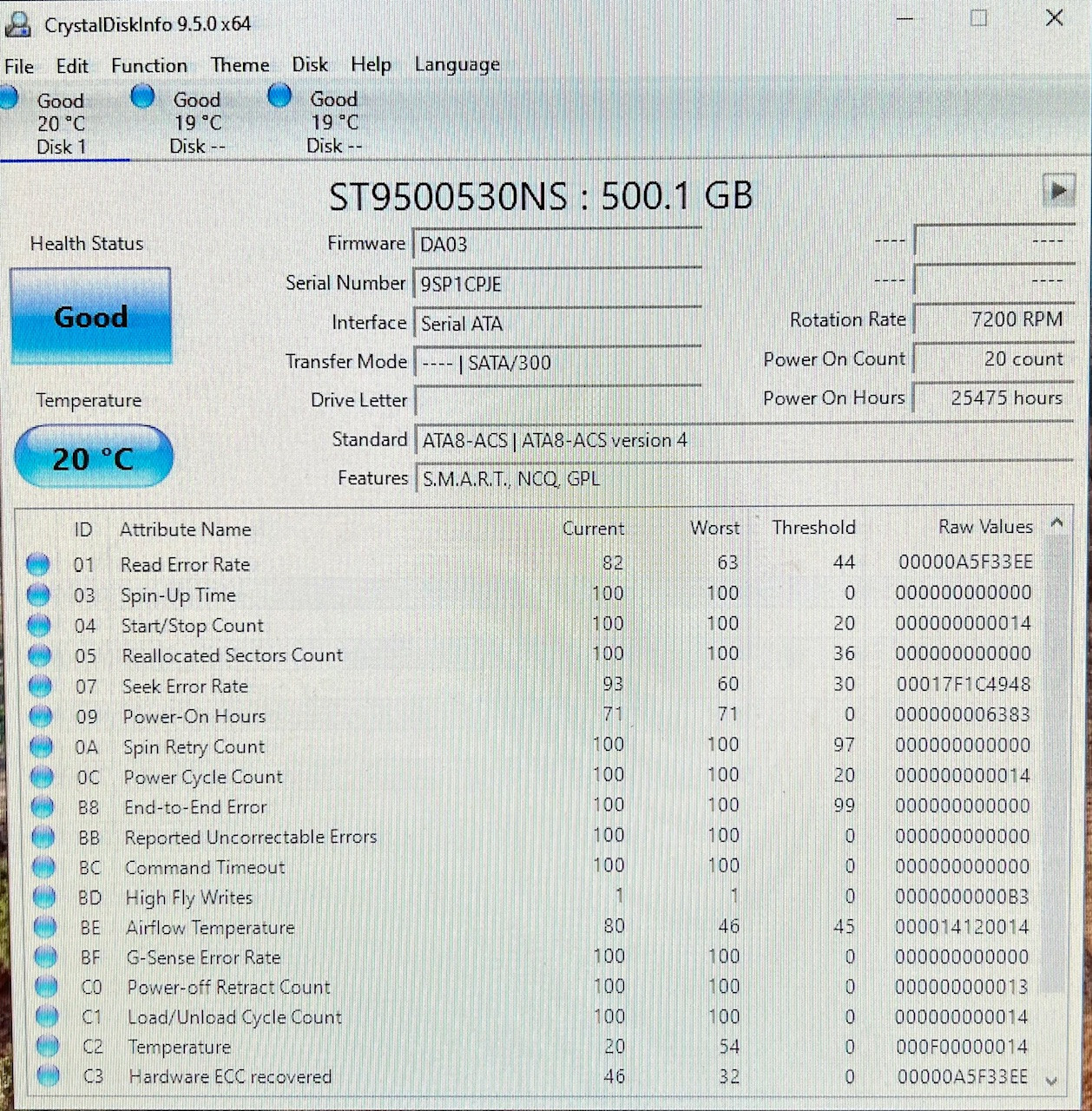
Task: Click the blue orb of the third disk
Action: (x=280, y=95)
